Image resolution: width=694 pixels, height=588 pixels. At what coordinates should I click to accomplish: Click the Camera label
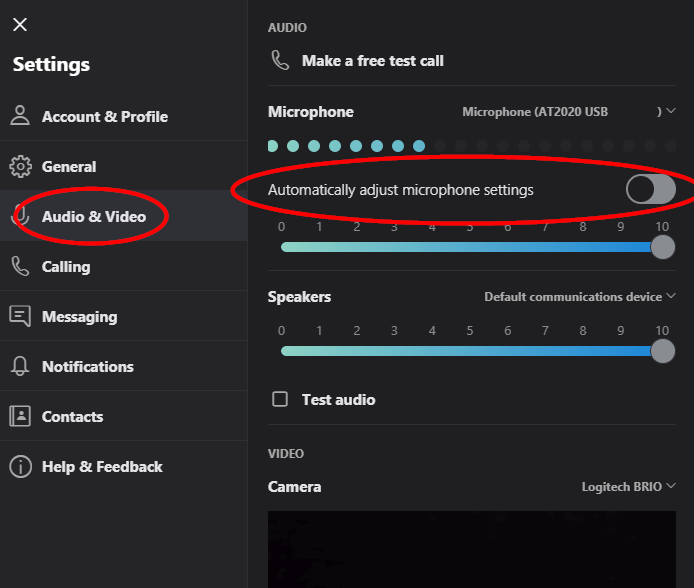tap(294, 487)
